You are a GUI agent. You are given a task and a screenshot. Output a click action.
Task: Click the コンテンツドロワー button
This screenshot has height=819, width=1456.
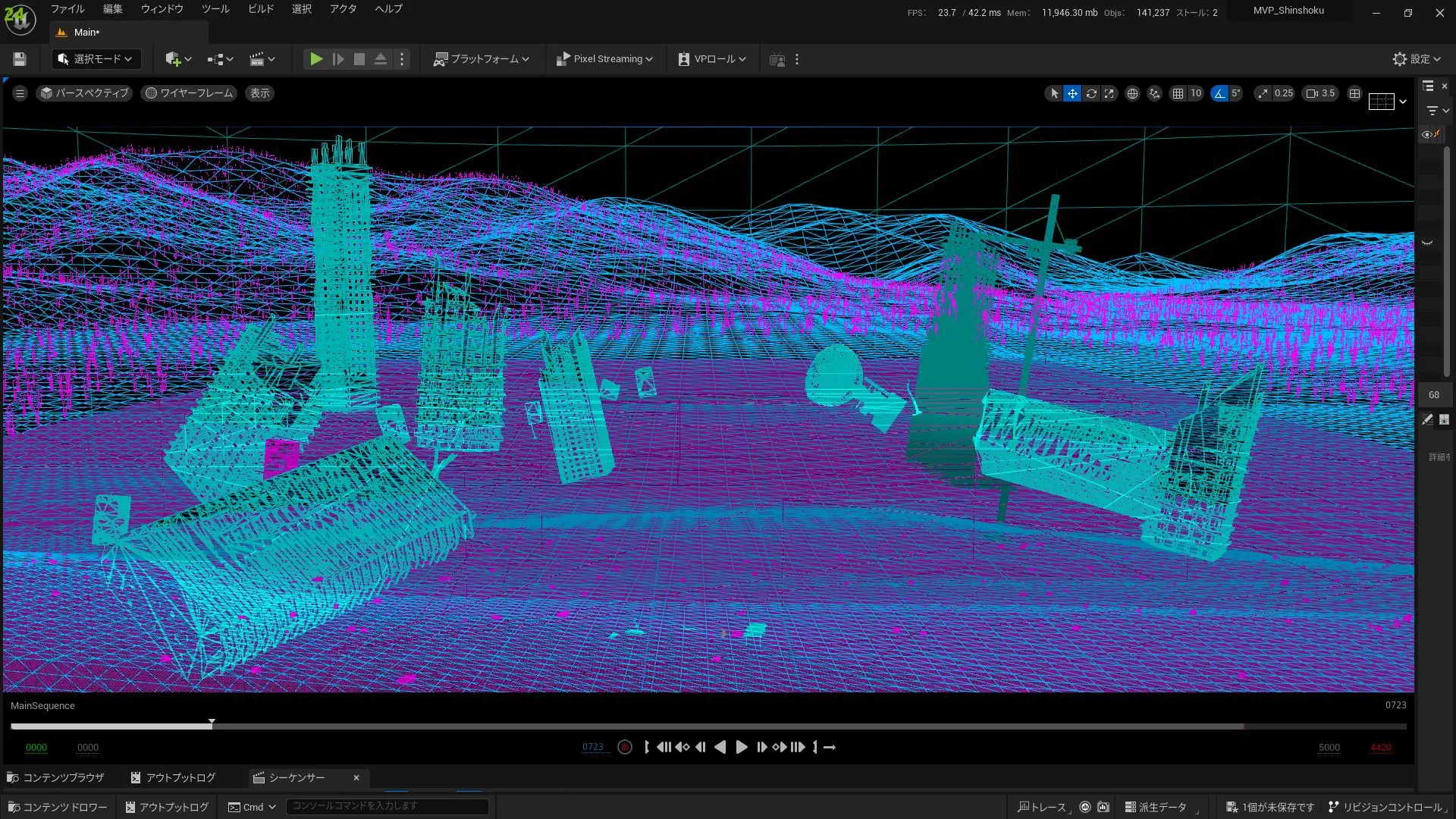tap(58, 807)
